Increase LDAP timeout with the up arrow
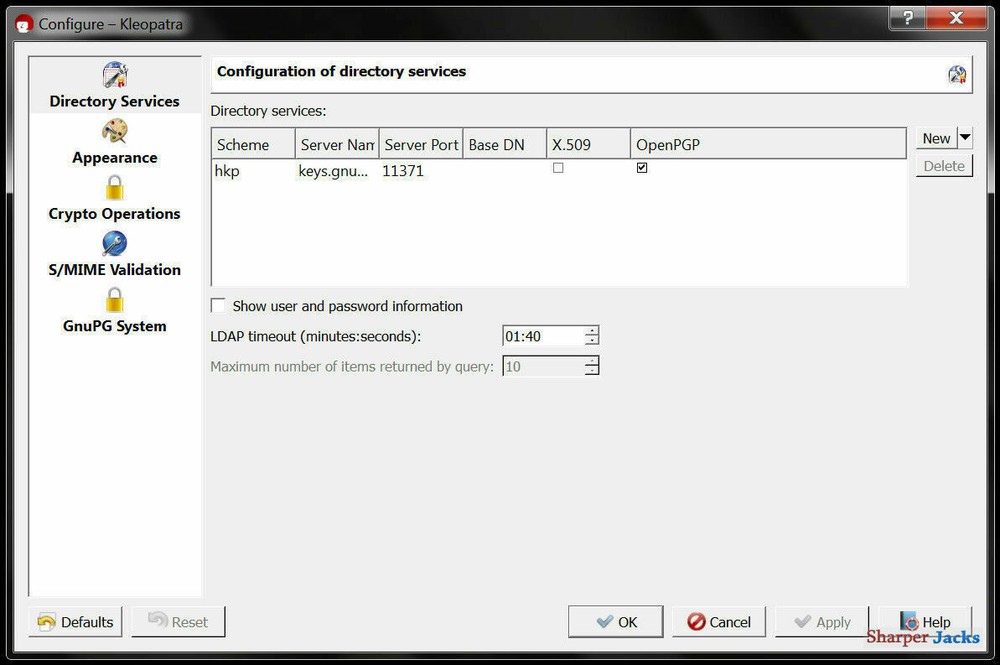This screenshot has height=665, width=1000. click(x=591, y=331)
